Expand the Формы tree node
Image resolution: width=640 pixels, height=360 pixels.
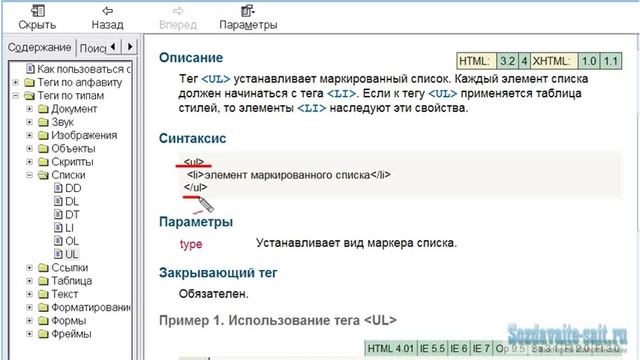(29, 321)
